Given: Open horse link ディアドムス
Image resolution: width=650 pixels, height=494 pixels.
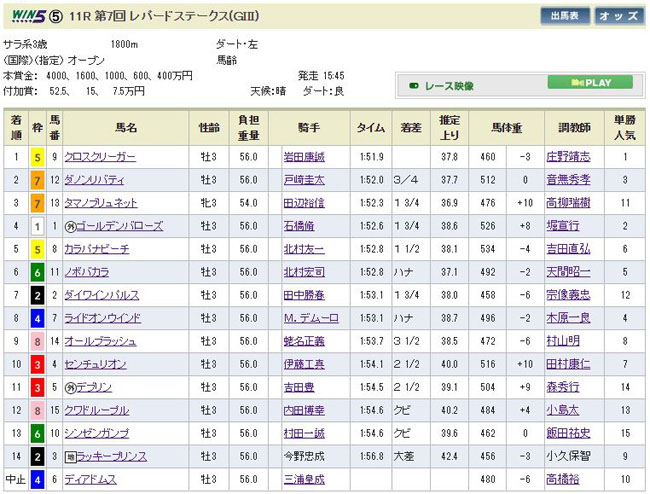Looking at the screenshot, I should coord(90,479).
